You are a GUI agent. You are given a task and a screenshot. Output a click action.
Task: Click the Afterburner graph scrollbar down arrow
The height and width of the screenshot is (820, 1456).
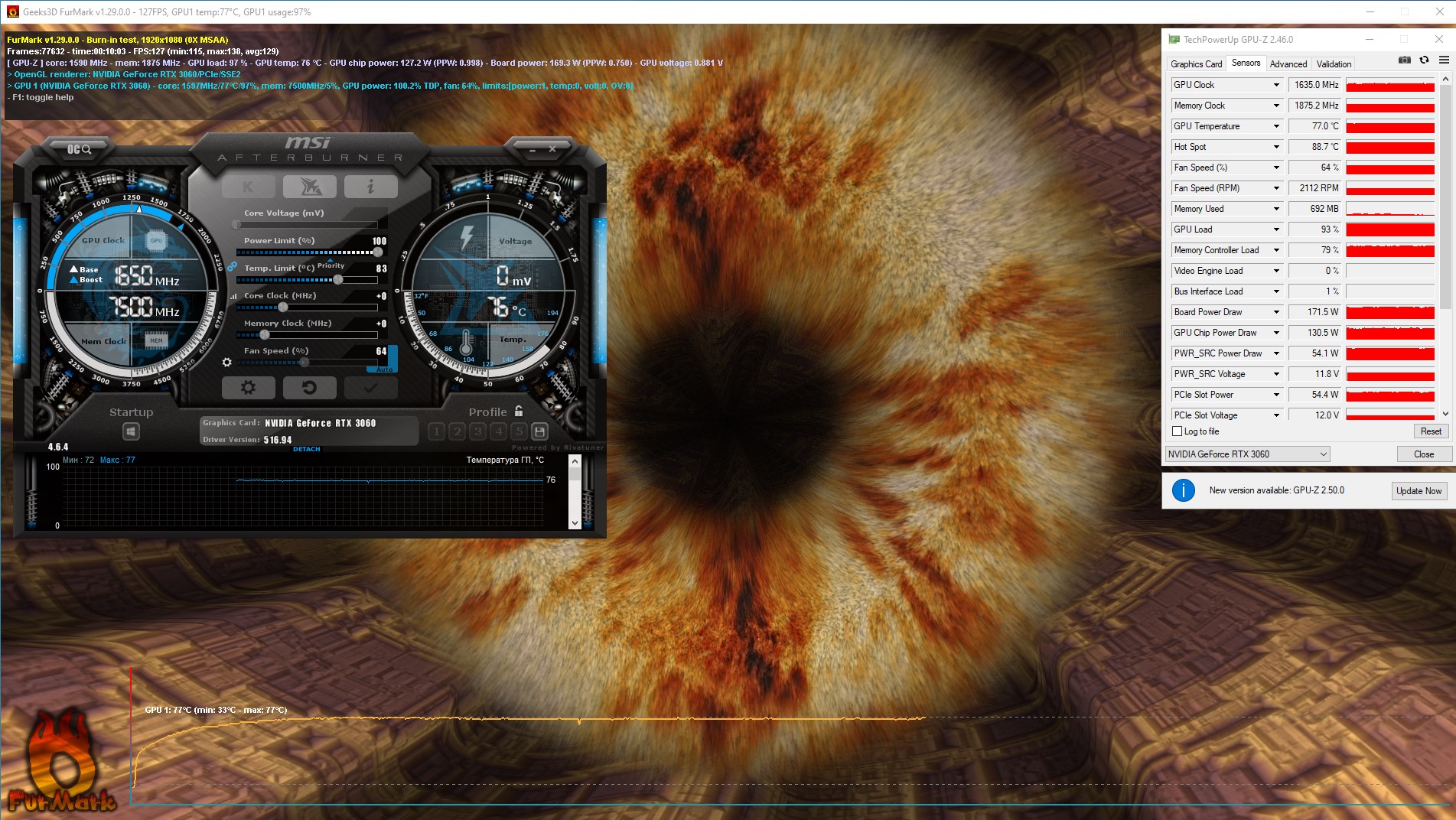(575, 523)
